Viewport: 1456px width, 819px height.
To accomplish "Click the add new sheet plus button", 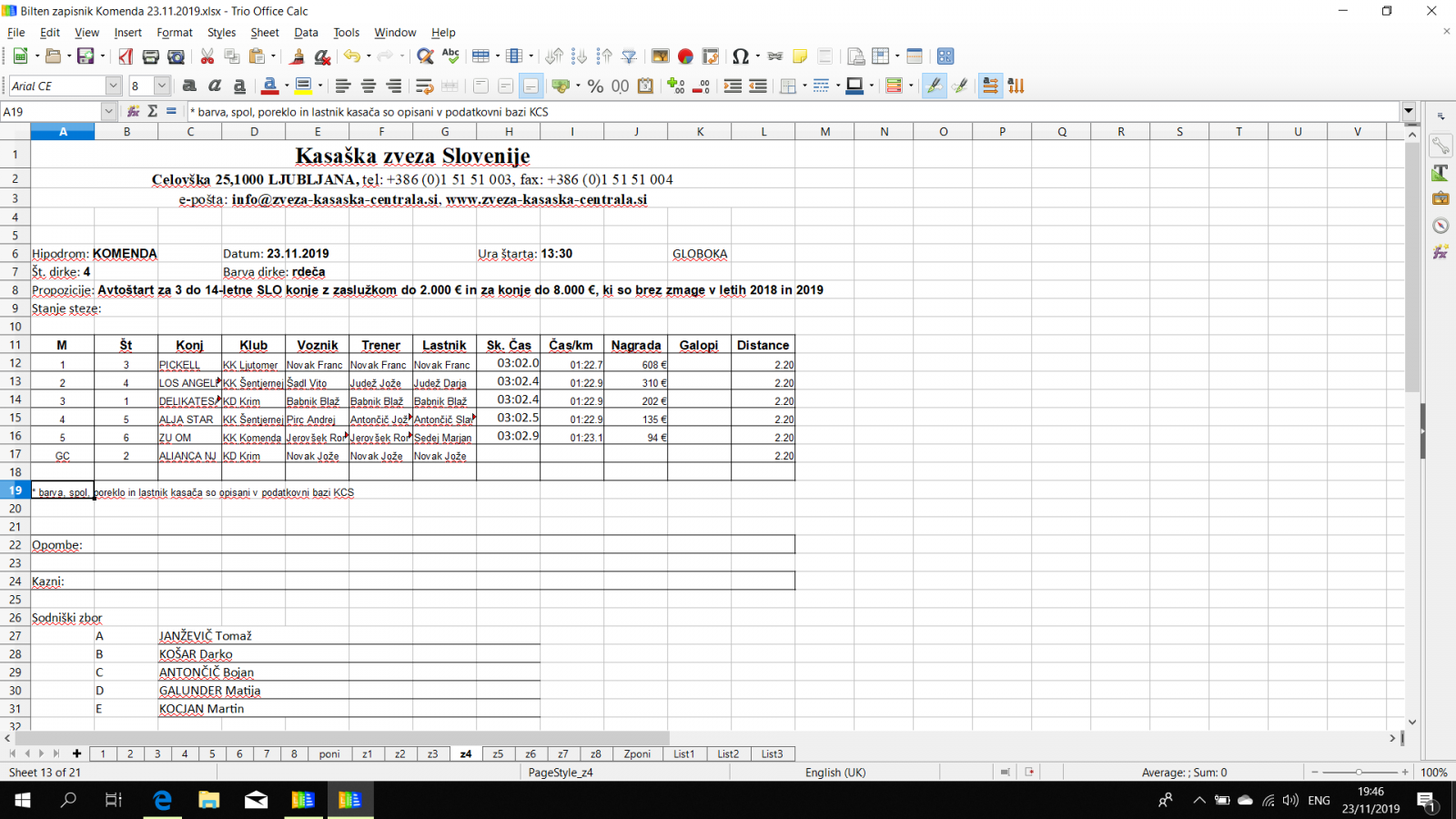I will tap(77, 753).
